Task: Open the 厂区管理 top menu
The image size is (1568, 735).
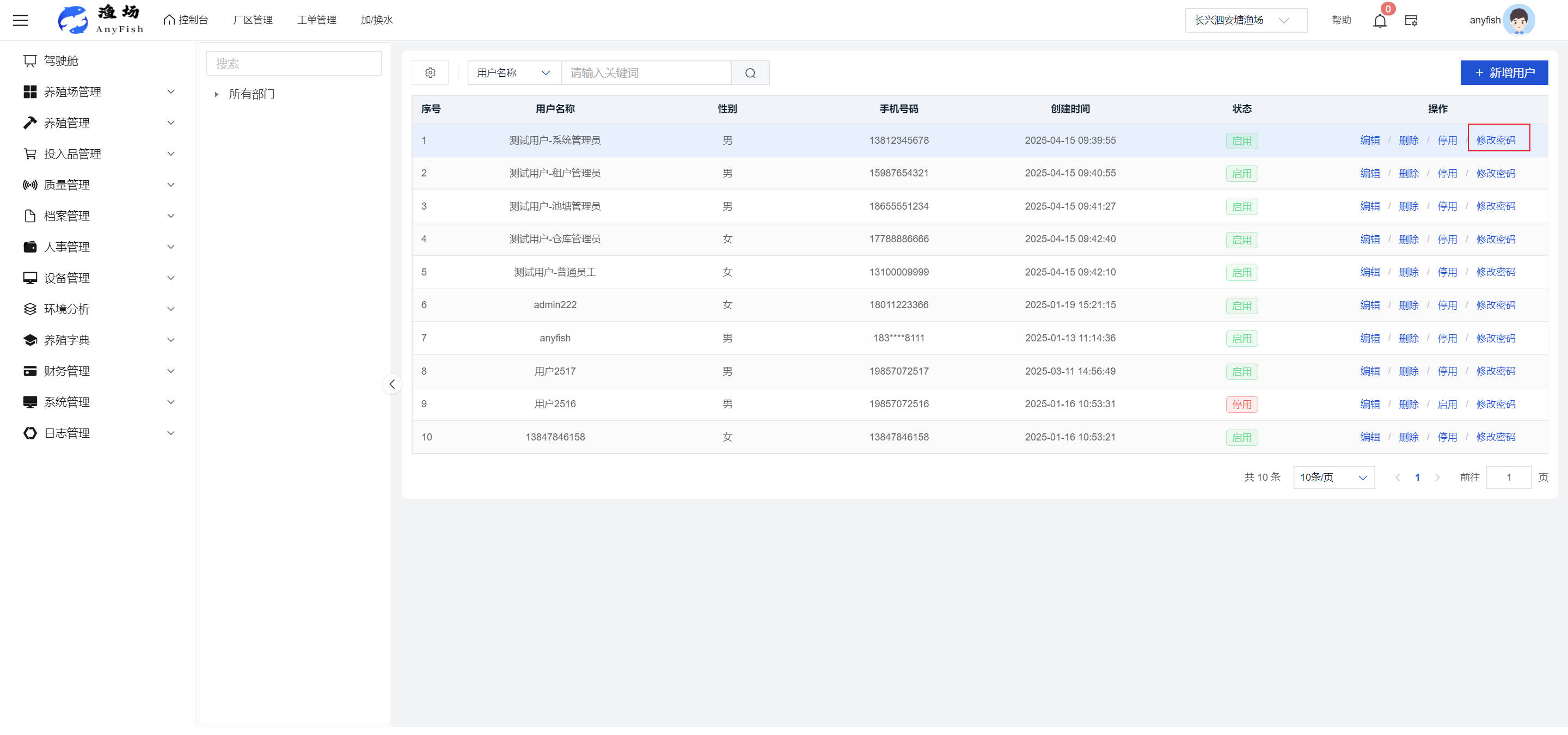Action: click(x=253, y=20)
